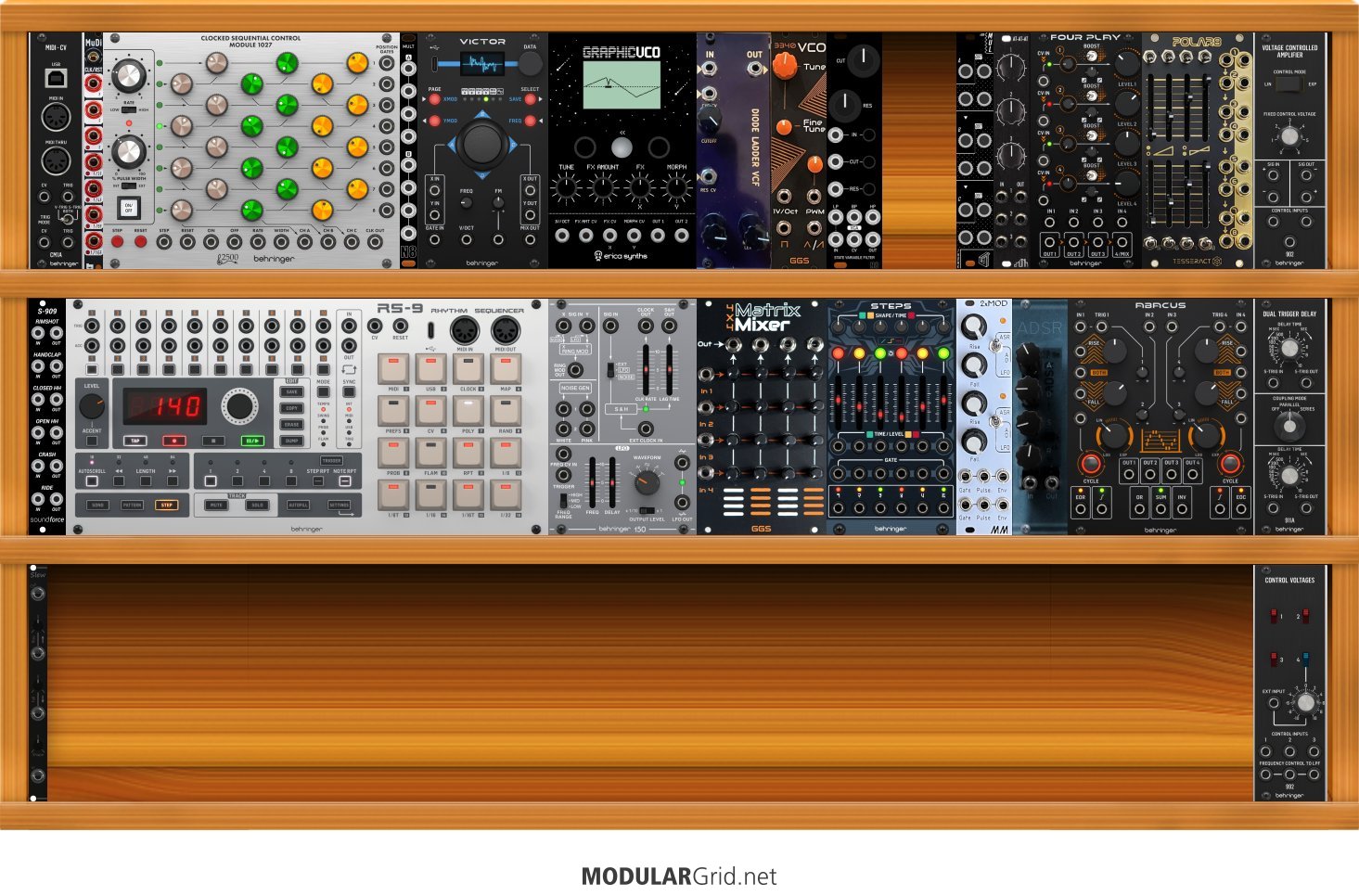
Task: Click the Victor joystick
Action: click(x=481, y=144)
